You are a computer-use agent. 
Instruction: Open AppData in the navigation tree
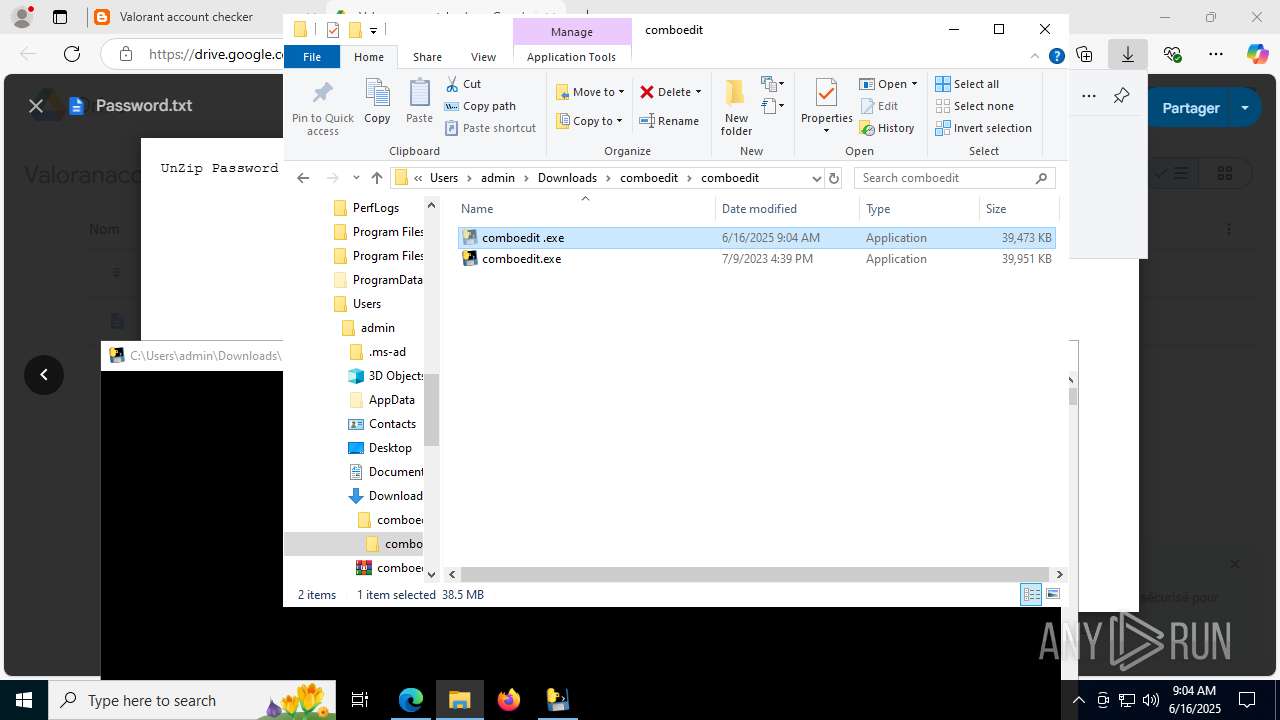(381, 400)
